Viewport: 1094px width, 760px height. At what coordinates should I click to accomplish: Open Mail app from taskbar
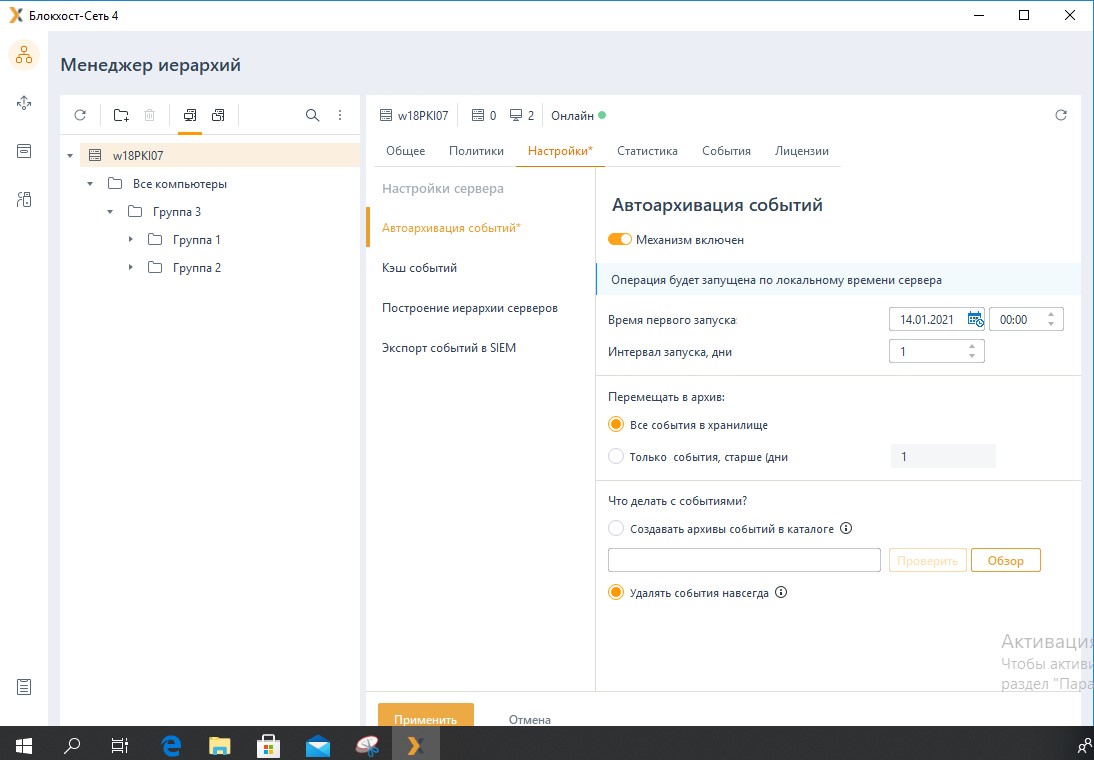317,746
